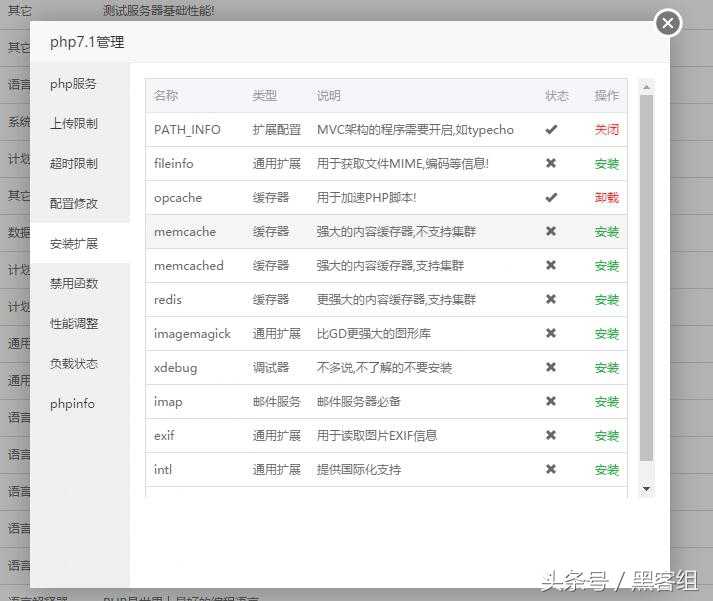Image resolution: width=713 pixels, height=601 pixels.
Task: Click description 邮件服务器必备
Action: [359, 401]
